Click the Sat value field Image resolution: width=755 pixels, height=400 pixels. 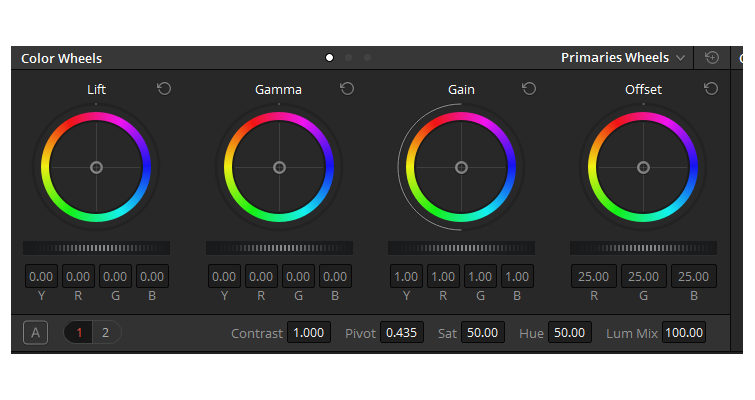pos(484,333)
